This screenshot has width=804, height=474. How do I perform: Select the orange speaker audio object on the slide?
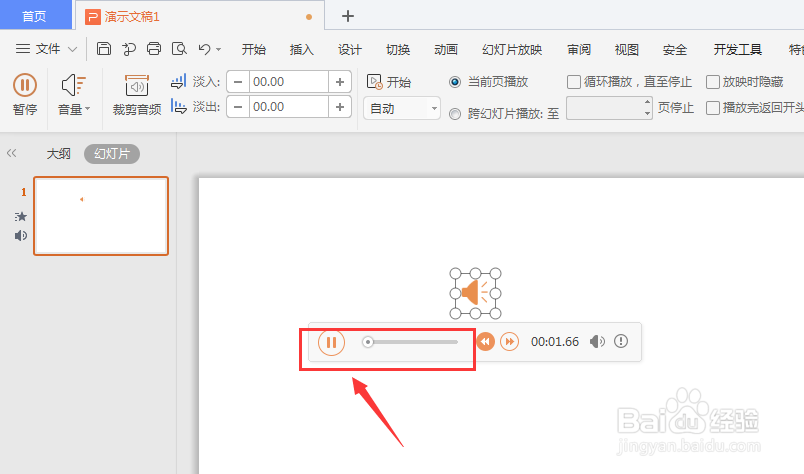click(475, 293)
